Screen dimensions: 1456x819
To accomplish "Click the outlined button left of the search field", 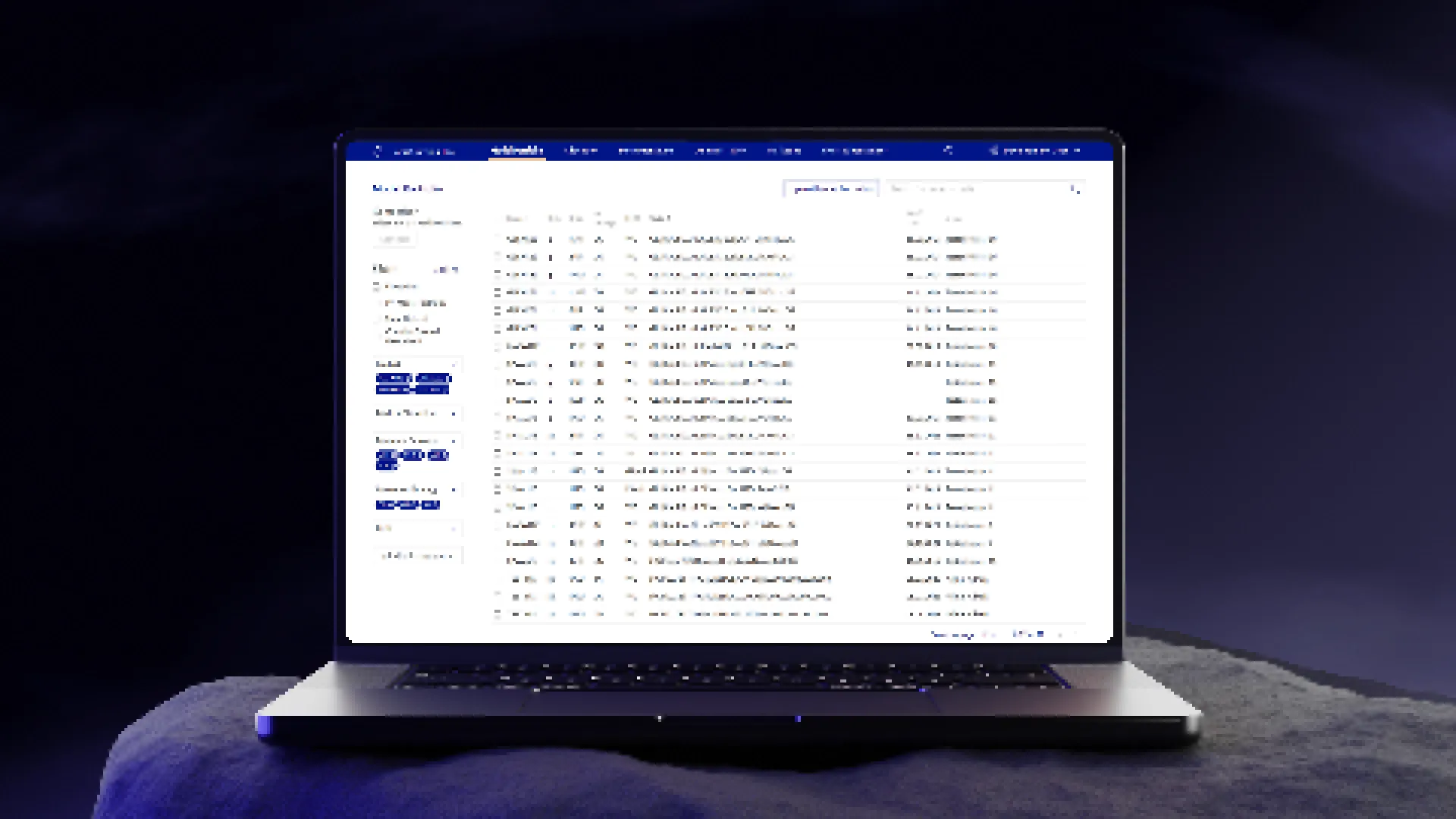I will coord(830,189).
